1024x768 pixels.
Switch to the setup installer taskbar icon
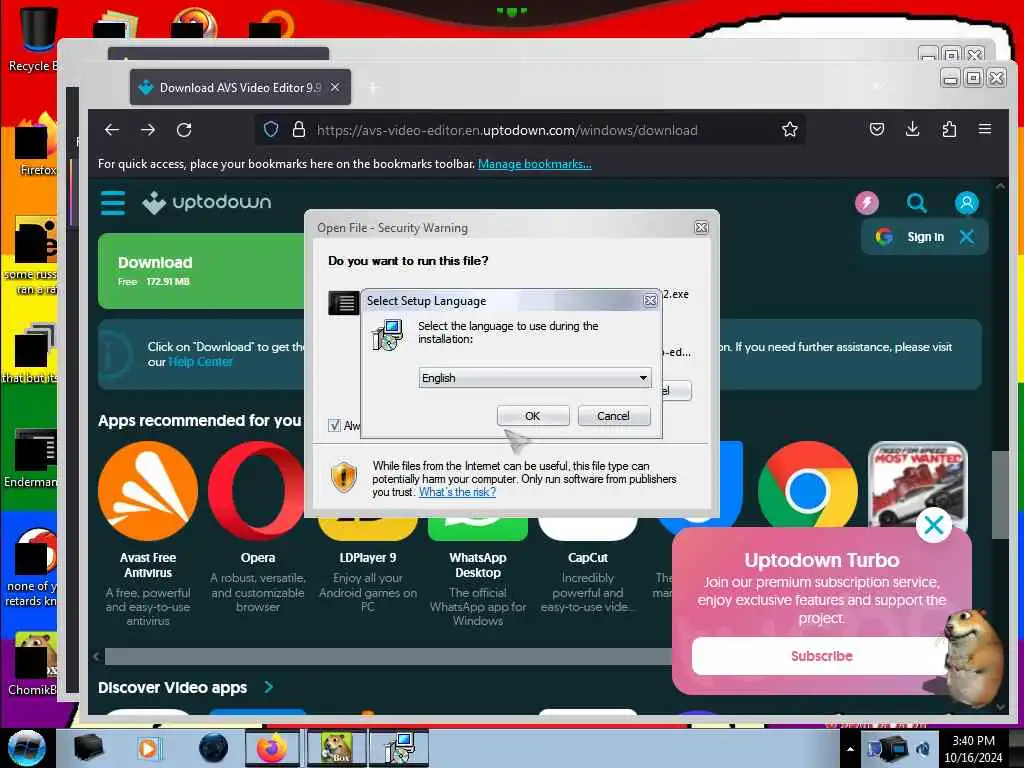coord(399,748)
